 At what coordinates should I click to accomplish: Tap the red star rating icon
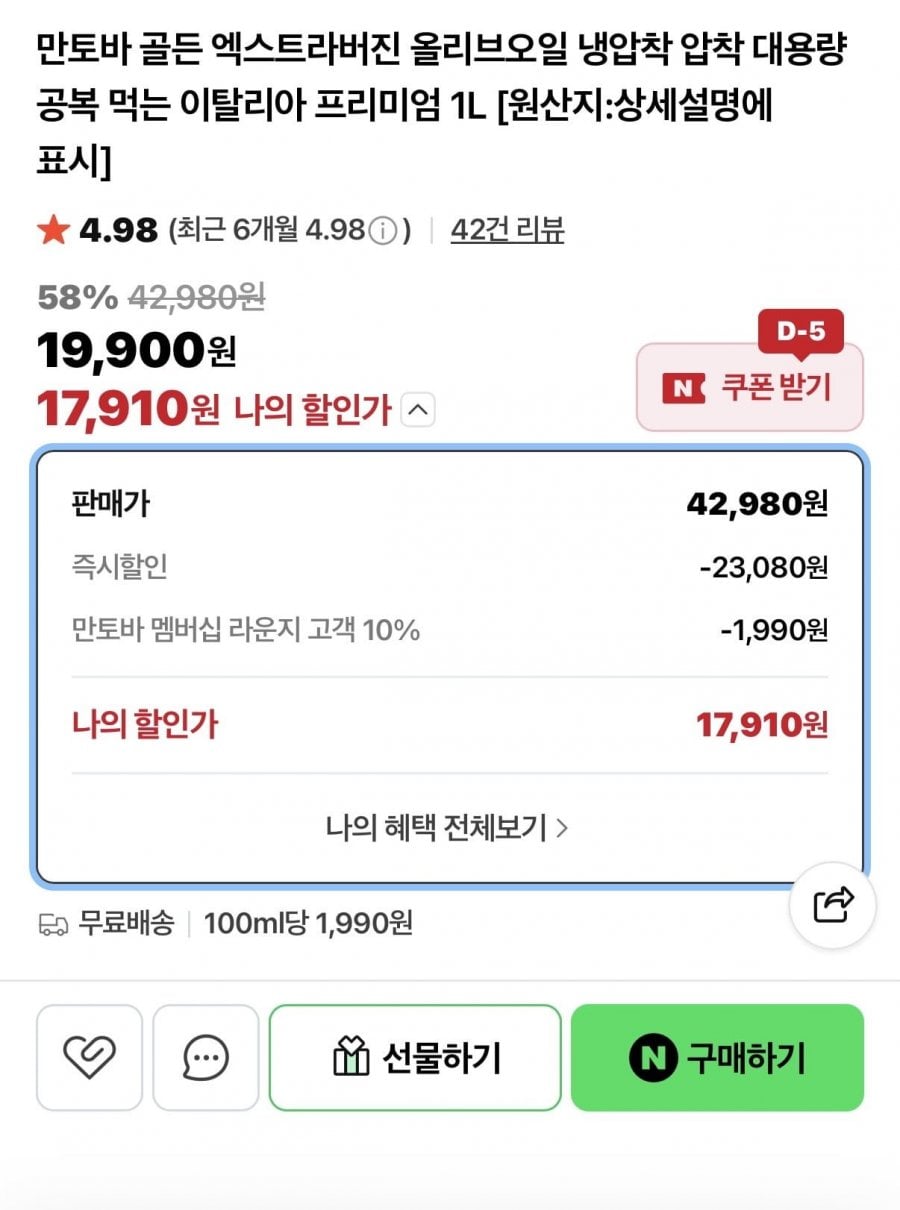[52, 231]
